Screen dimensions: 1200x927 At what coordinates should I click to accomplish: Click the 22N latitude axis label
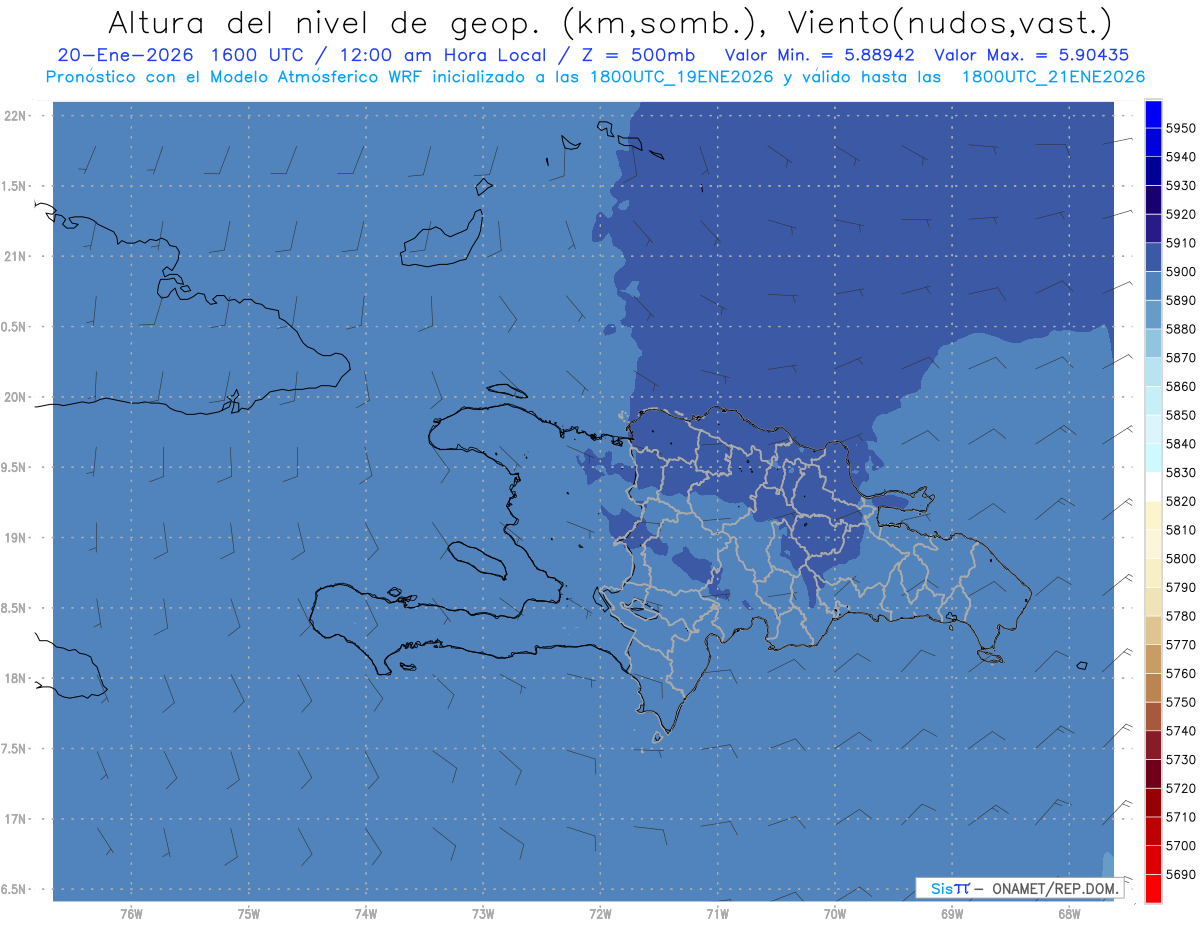click(15, 116)
